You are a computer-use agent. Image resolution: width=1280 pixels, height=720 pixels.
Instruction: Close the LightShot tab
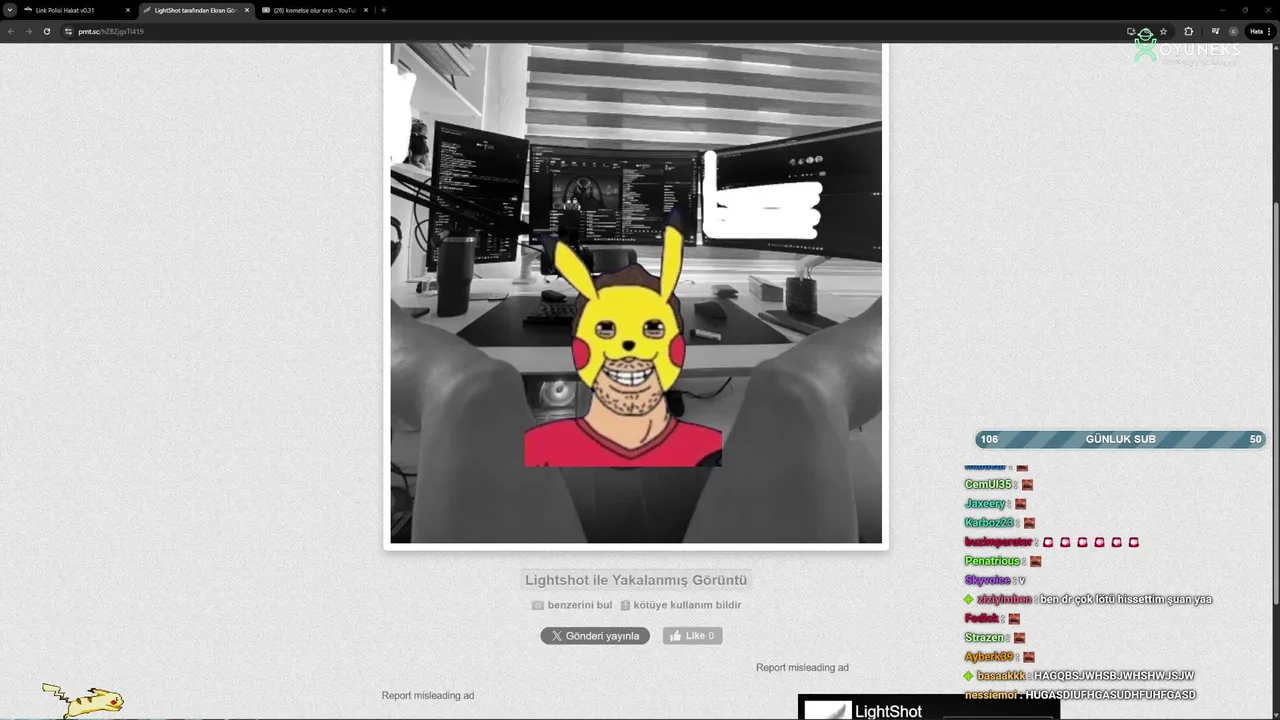pyautogui.click(x=247, y=10)
